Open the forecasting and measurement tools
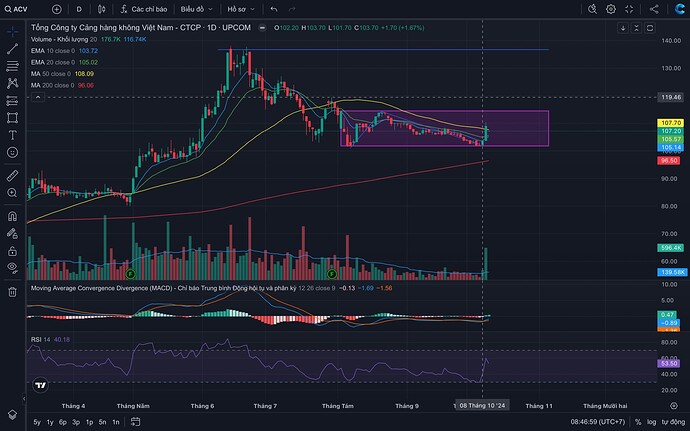 12,101
